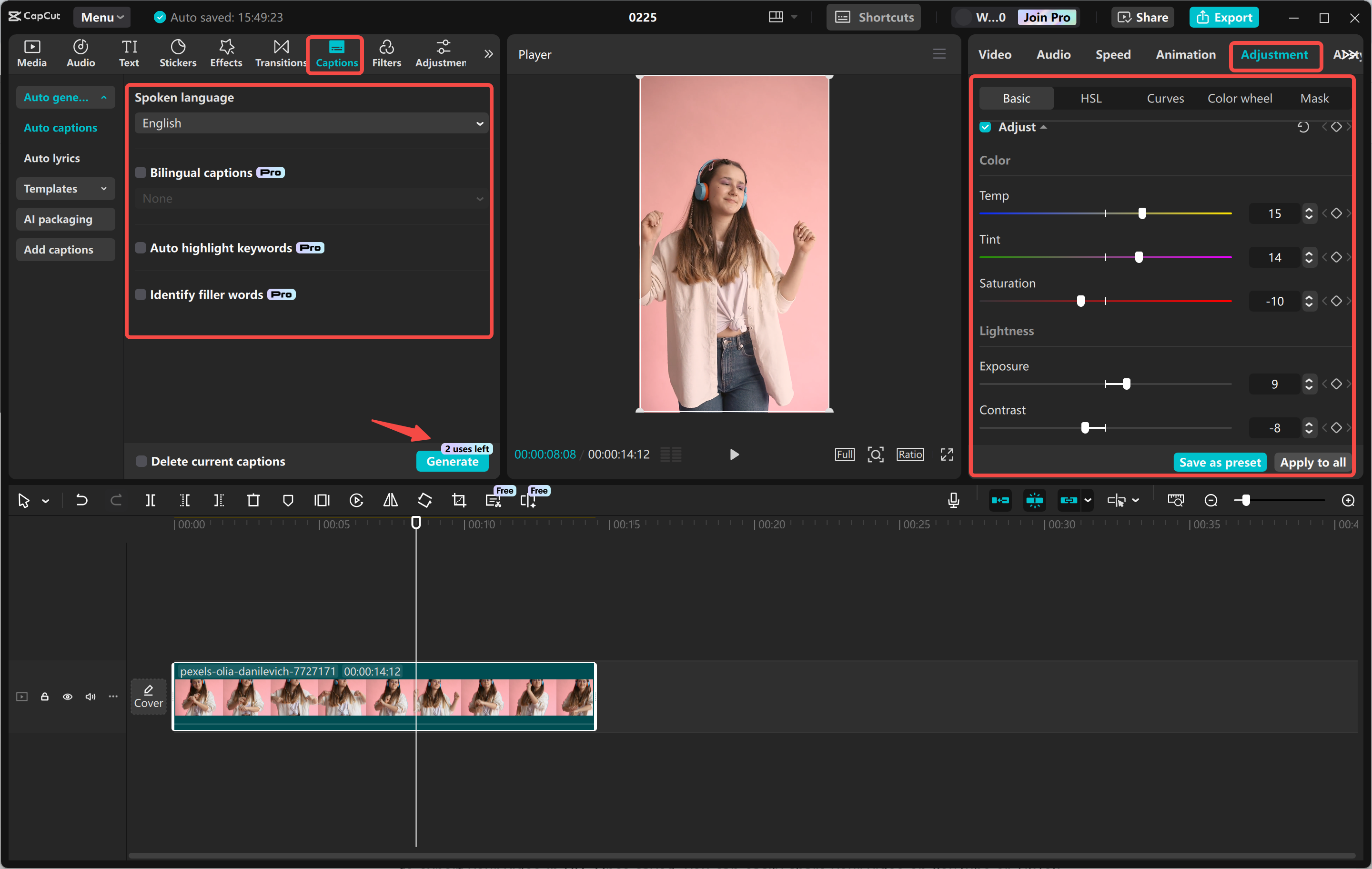Reset the Adjust settings with the reset icon
Image resolution: width=1372 pixels, height=869 pixels.
tap(1303, 127)
